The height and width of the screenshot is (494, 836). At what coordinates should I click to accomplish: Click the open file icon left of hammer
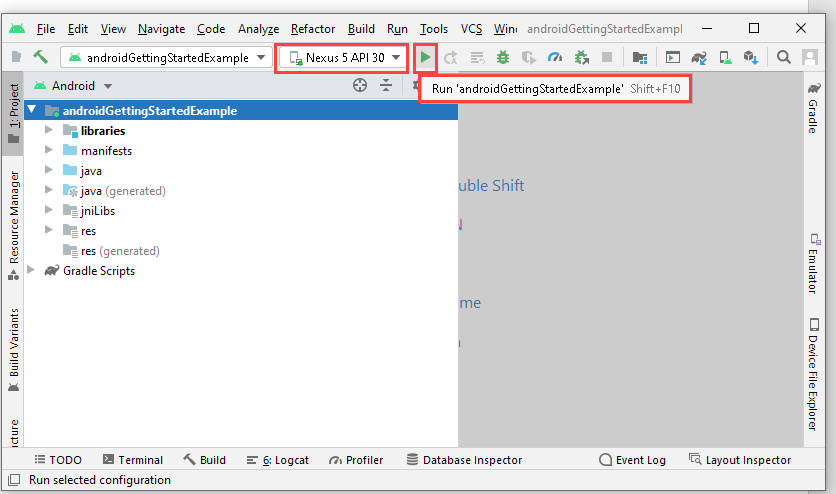click(17, 57)
